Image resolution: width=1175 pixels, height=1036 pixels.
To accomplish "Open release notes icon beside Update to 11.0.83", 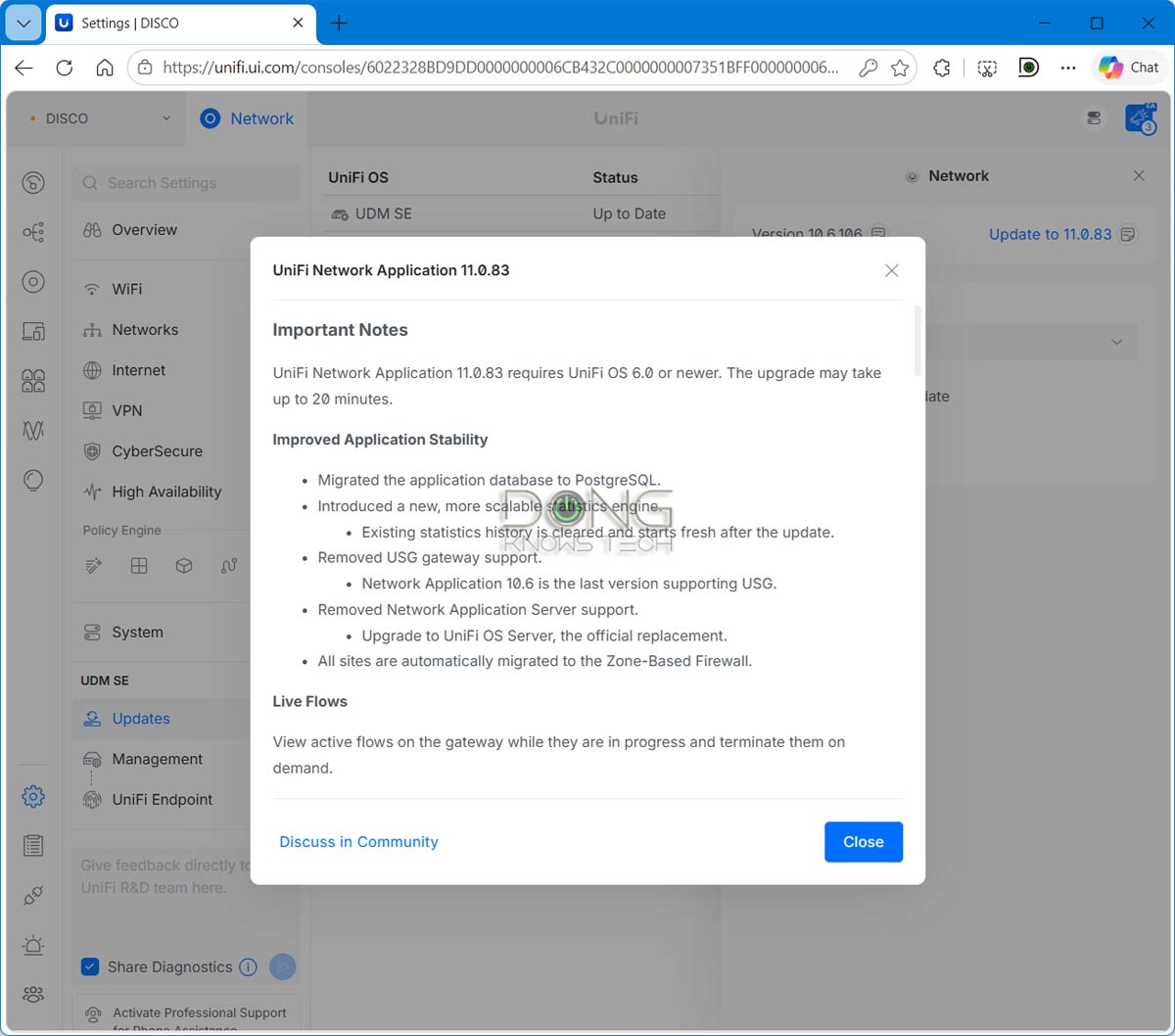I will [x=1128, y=234].
